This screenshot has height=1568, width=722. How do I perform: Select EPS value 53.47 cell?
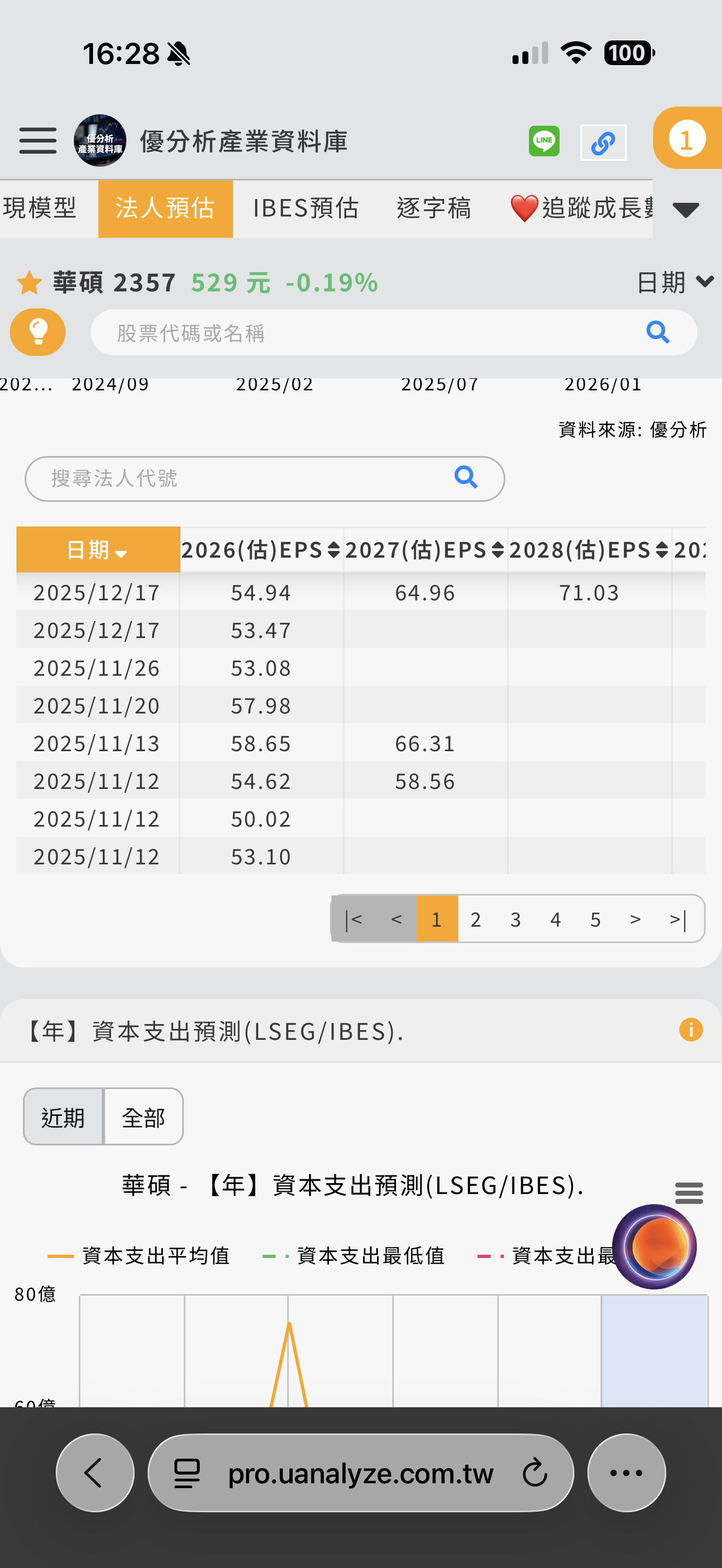(x=261, y=630)
